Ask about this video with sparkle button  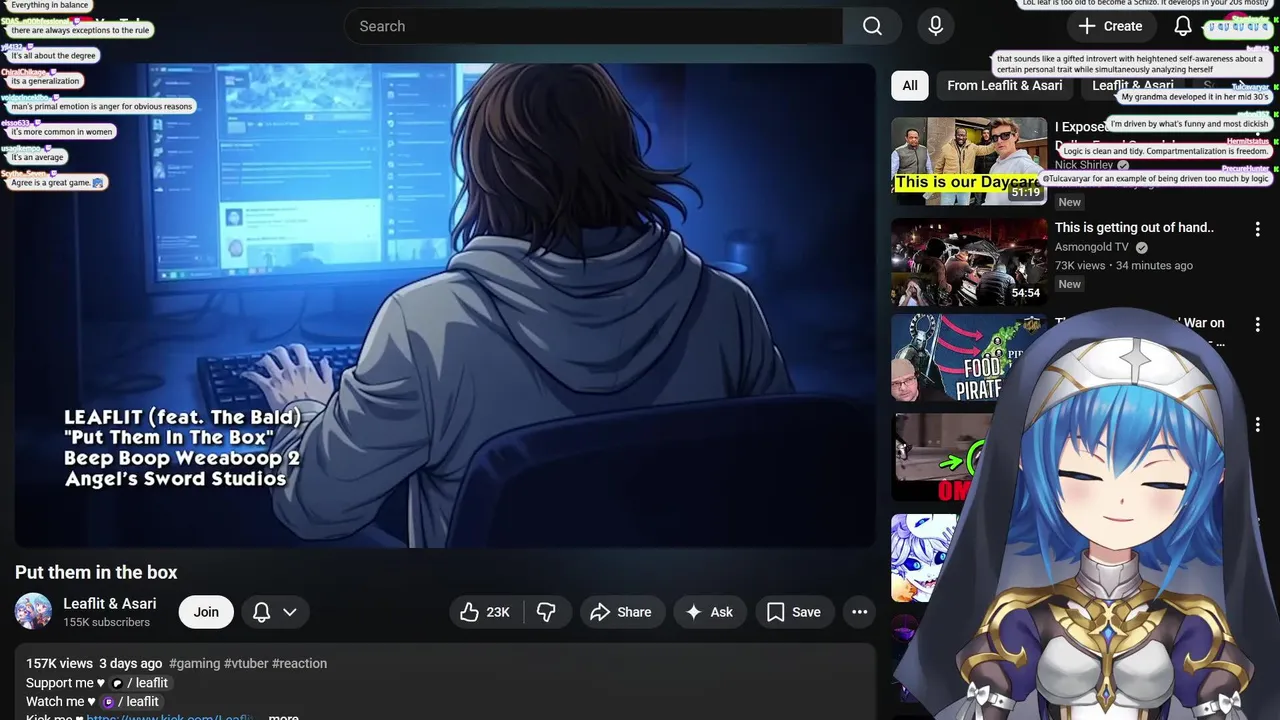pyautogui.click(x=709, y=612)
